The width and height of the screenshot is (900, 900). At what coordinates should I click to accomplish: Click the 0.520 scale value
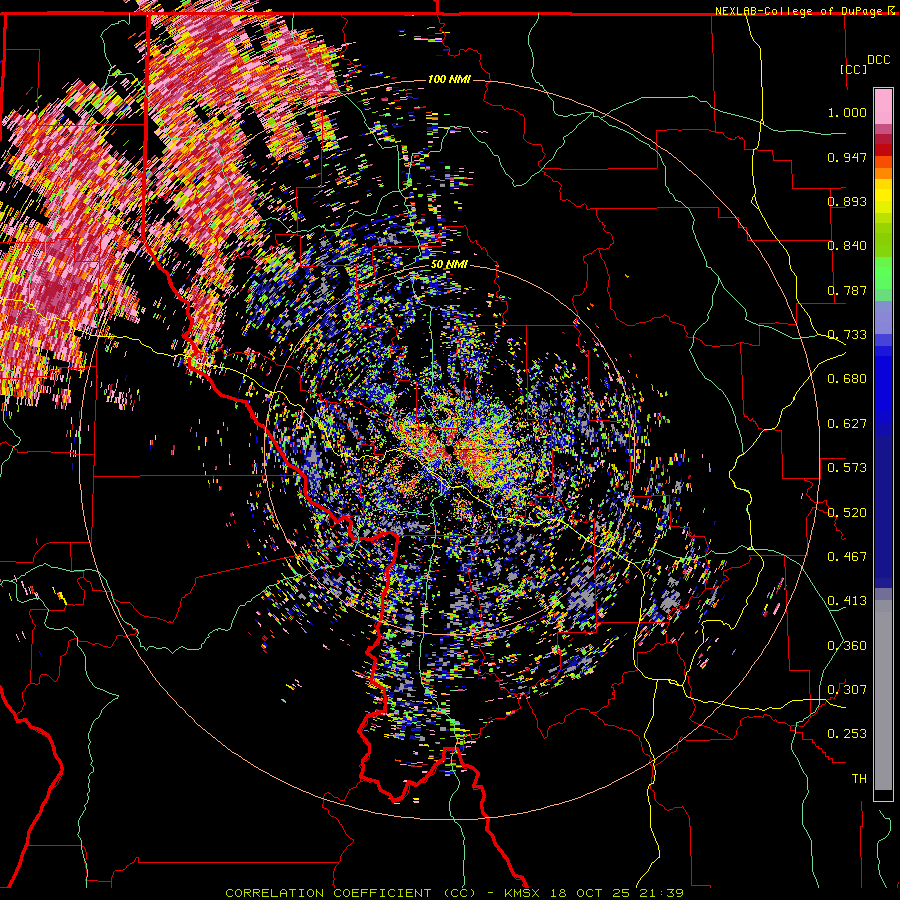point(847,512)
